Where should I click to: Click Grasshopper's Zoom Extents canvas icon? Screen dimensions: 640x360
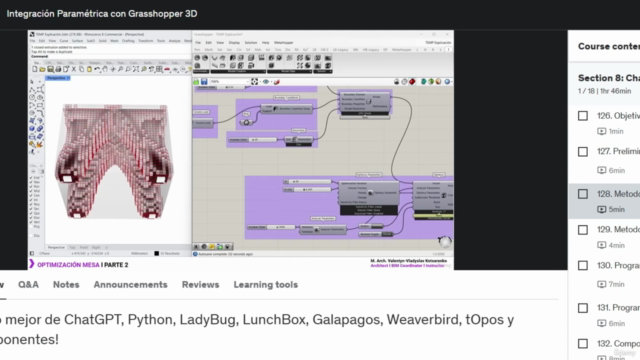click(x=254, y=82)
